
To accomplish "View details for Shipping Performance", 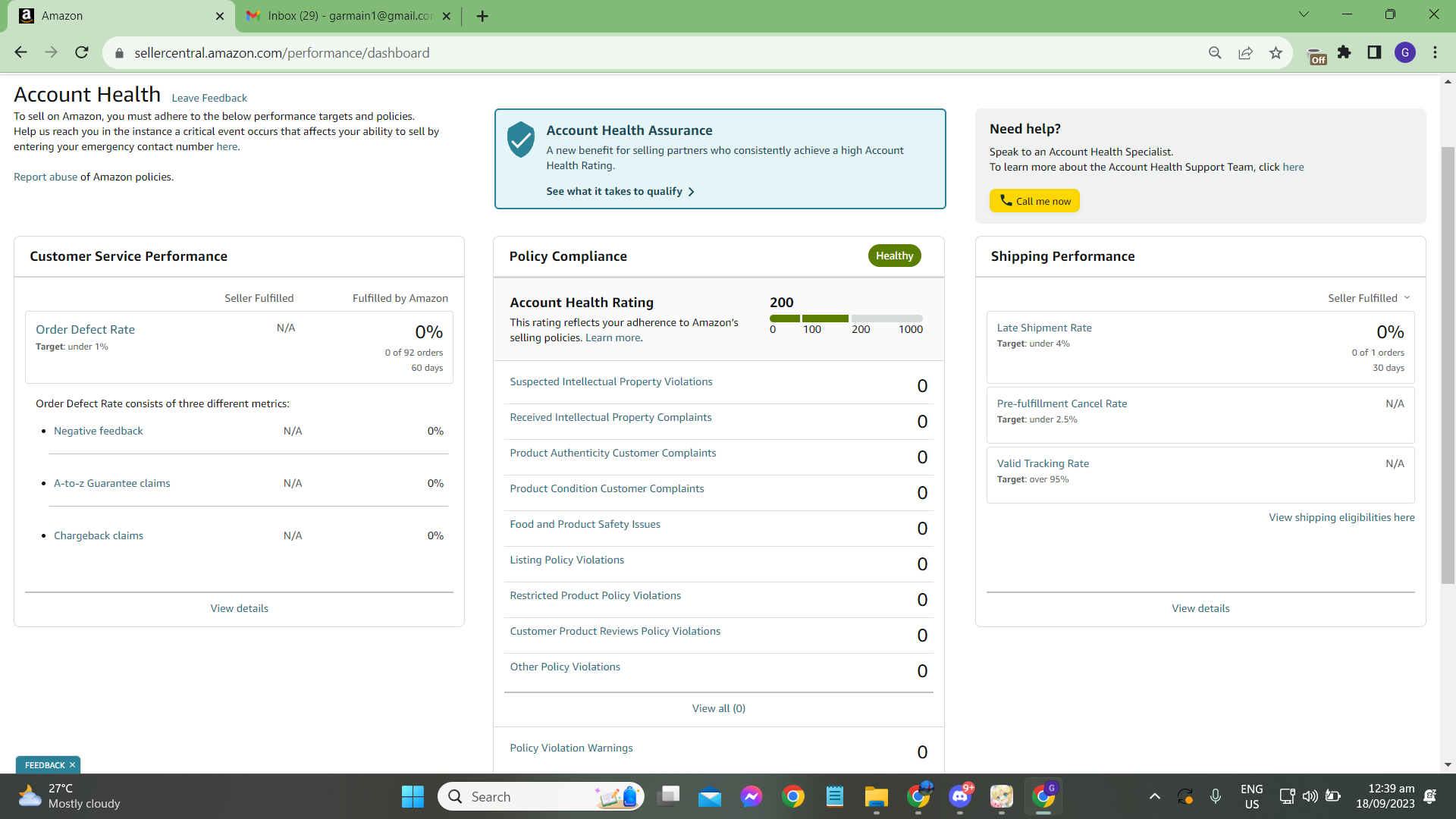I will click(1200, 608).
